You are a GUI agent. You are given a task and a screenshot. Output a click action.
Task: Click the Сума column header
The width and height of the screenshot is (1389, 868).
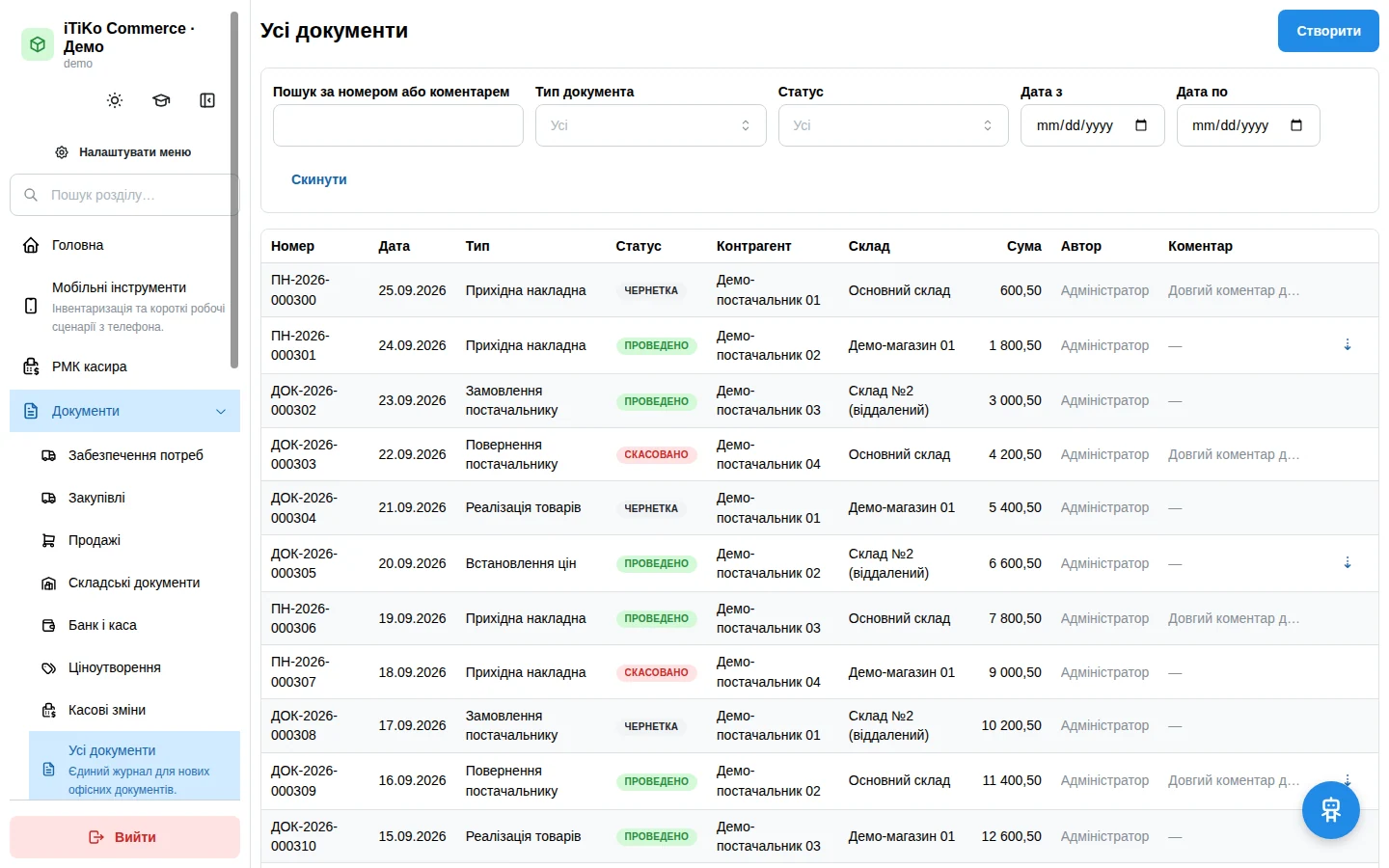coord(1024,246)
